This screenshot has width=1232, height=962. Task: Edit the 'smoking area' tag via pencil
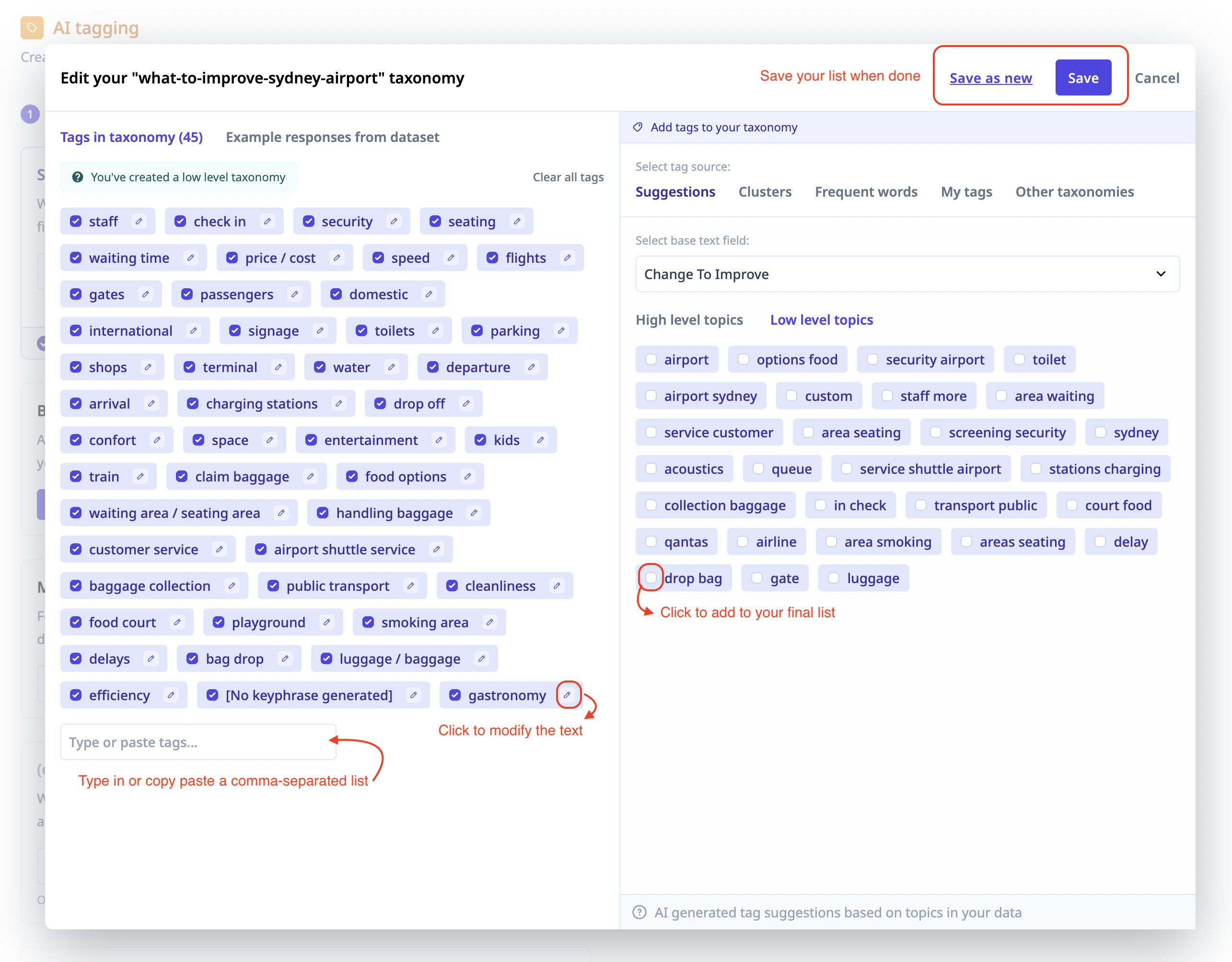[x=489, y=622]
